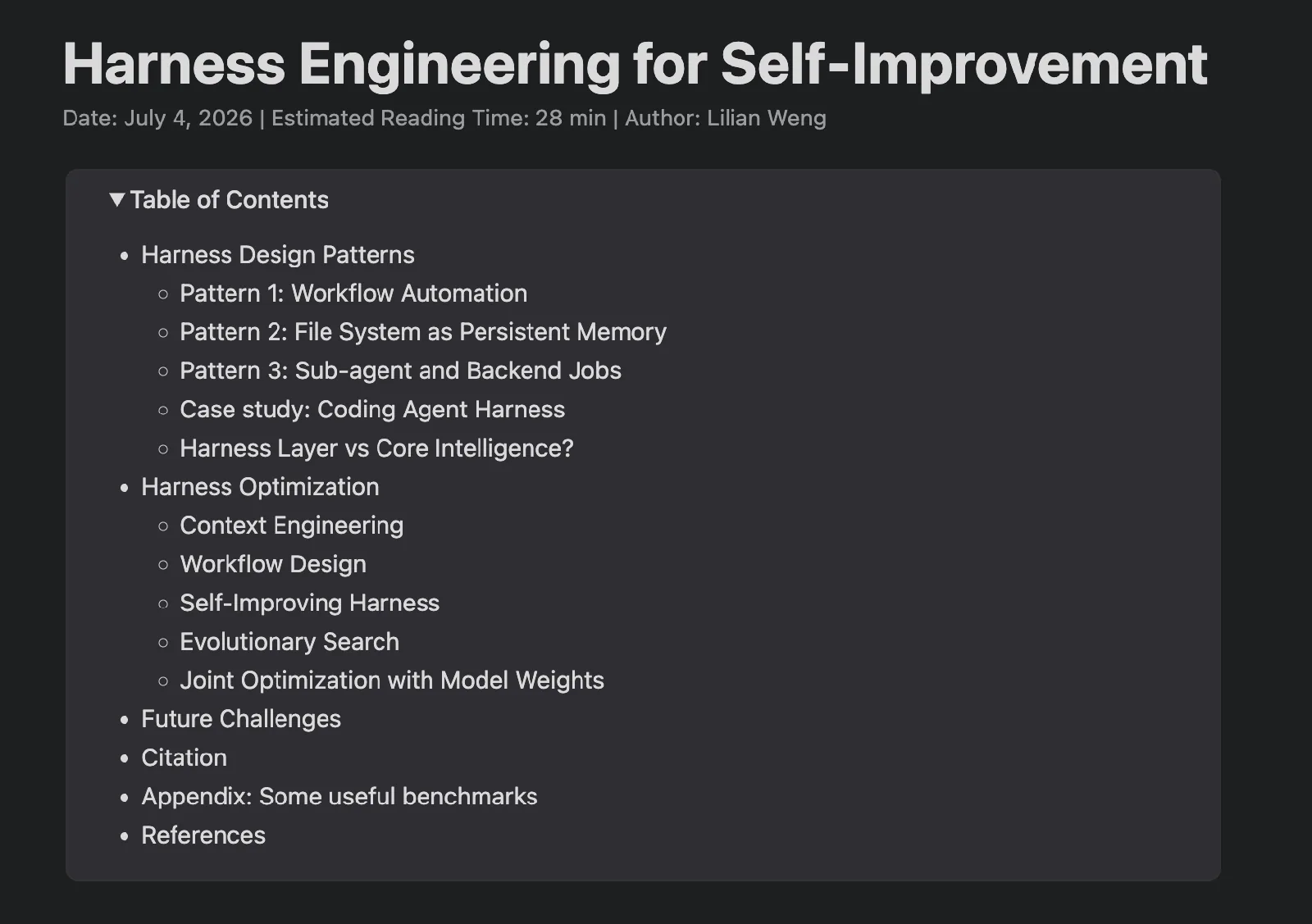This screenshot has height=924, width=1312.
Task: Select Case study: Coding Agent Harness
Action: tap(372, 409)
